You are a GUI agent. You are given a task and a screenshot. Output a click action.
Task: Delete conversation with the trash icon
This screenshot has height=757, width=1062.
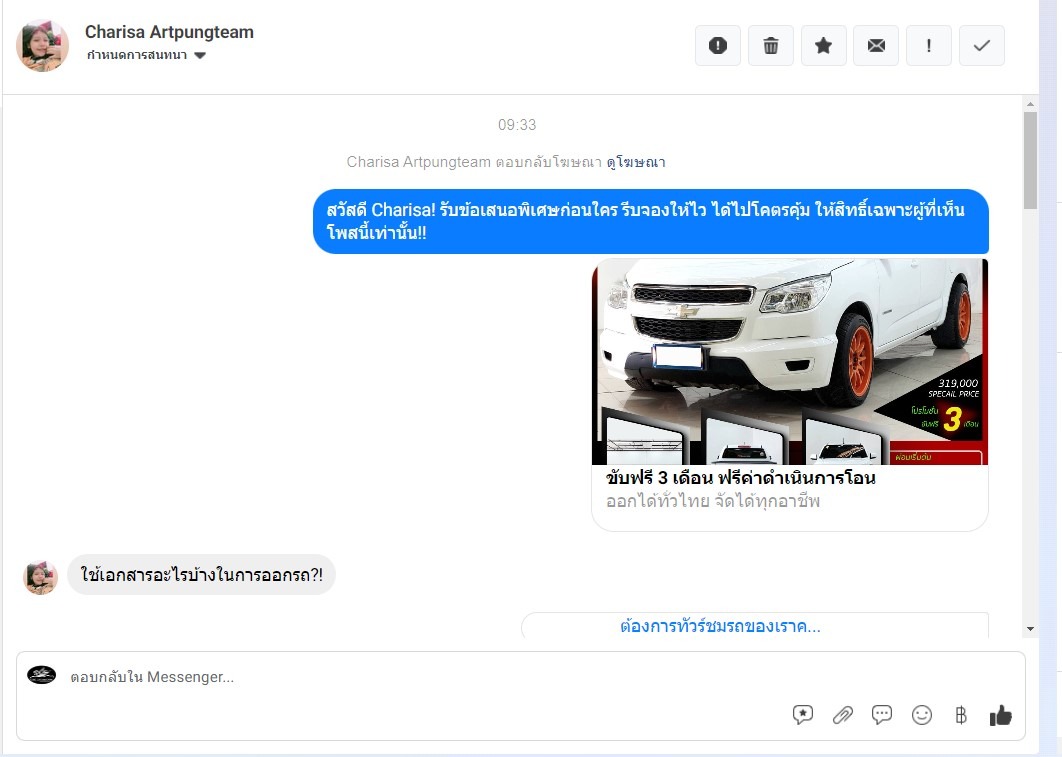(x=771, y=45)
